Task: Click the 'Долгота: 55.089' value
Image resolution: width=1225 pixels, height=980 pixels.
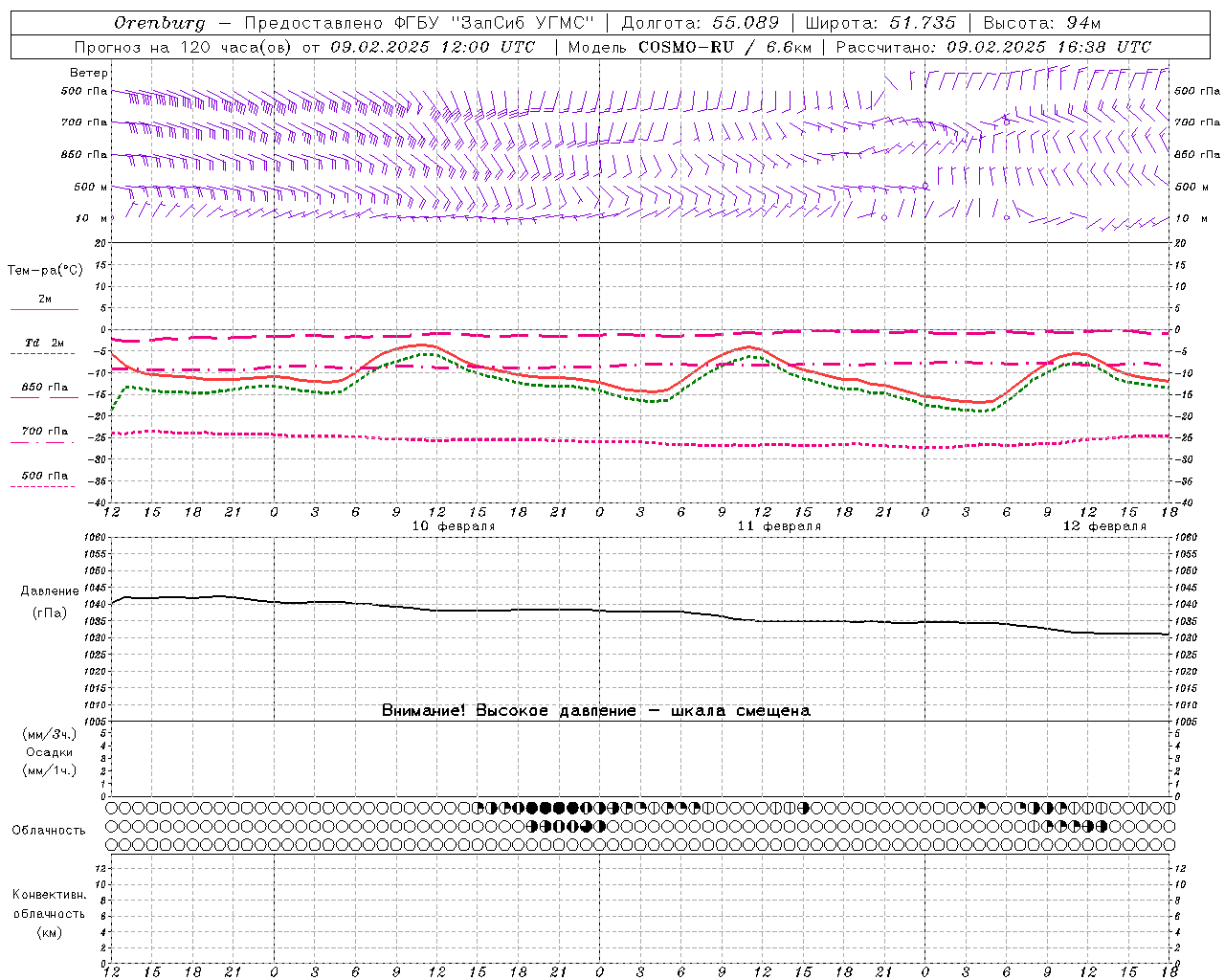Action: 700,23
